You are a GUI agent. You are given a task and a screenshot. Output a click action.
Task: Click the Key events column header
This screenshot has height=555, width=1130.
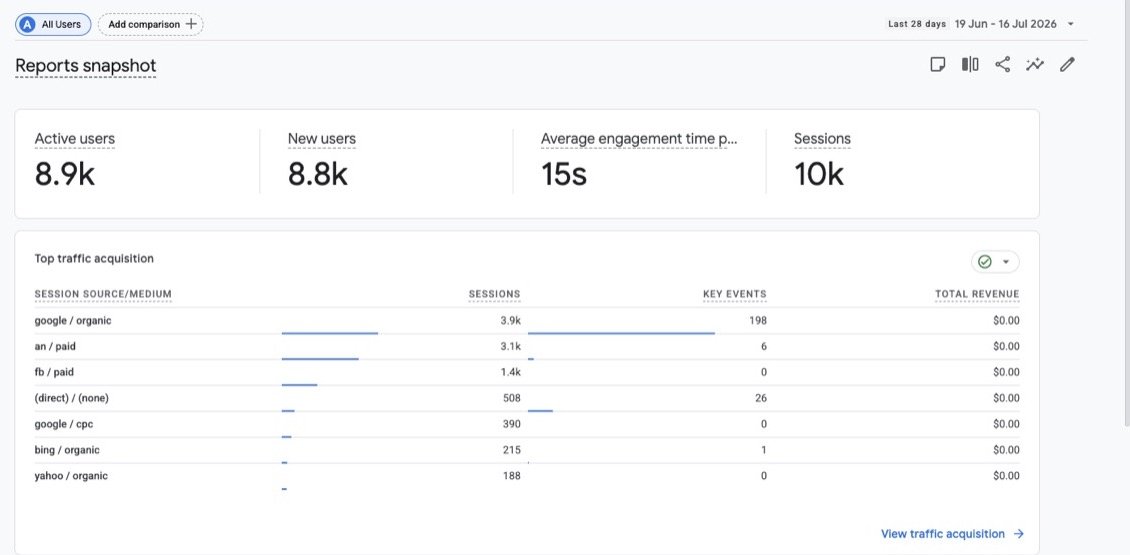point(735,294)
